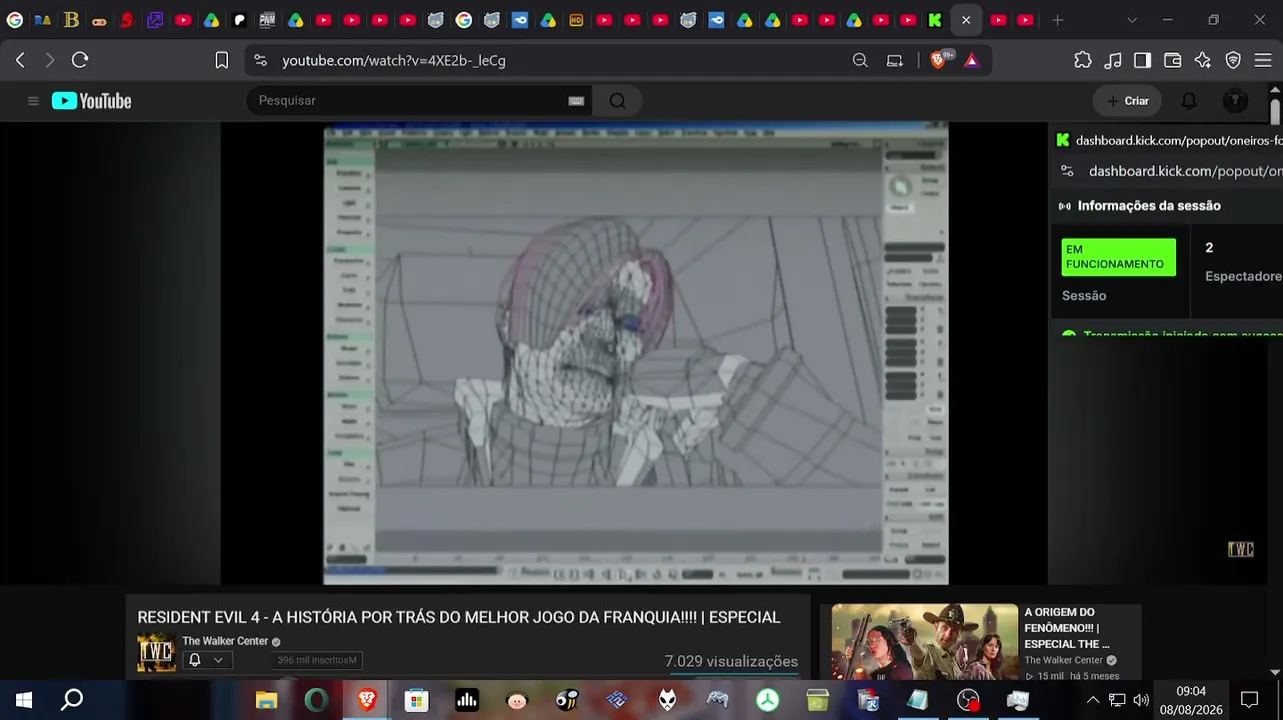Open the Brave Shields lion icon
Screen dimensions: 1283x720
(938, 60)
